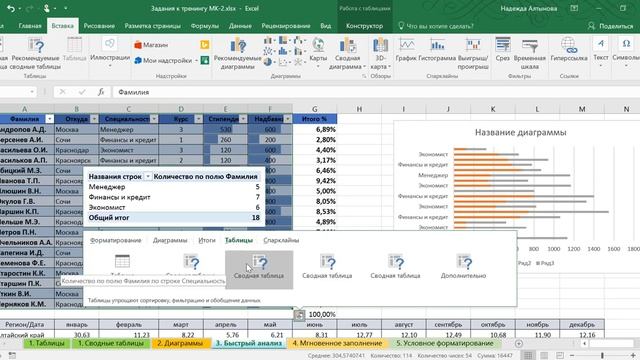Switch to Итоги tab in Quick Analysis
The image size is (640, 360).
pos(207,240)
